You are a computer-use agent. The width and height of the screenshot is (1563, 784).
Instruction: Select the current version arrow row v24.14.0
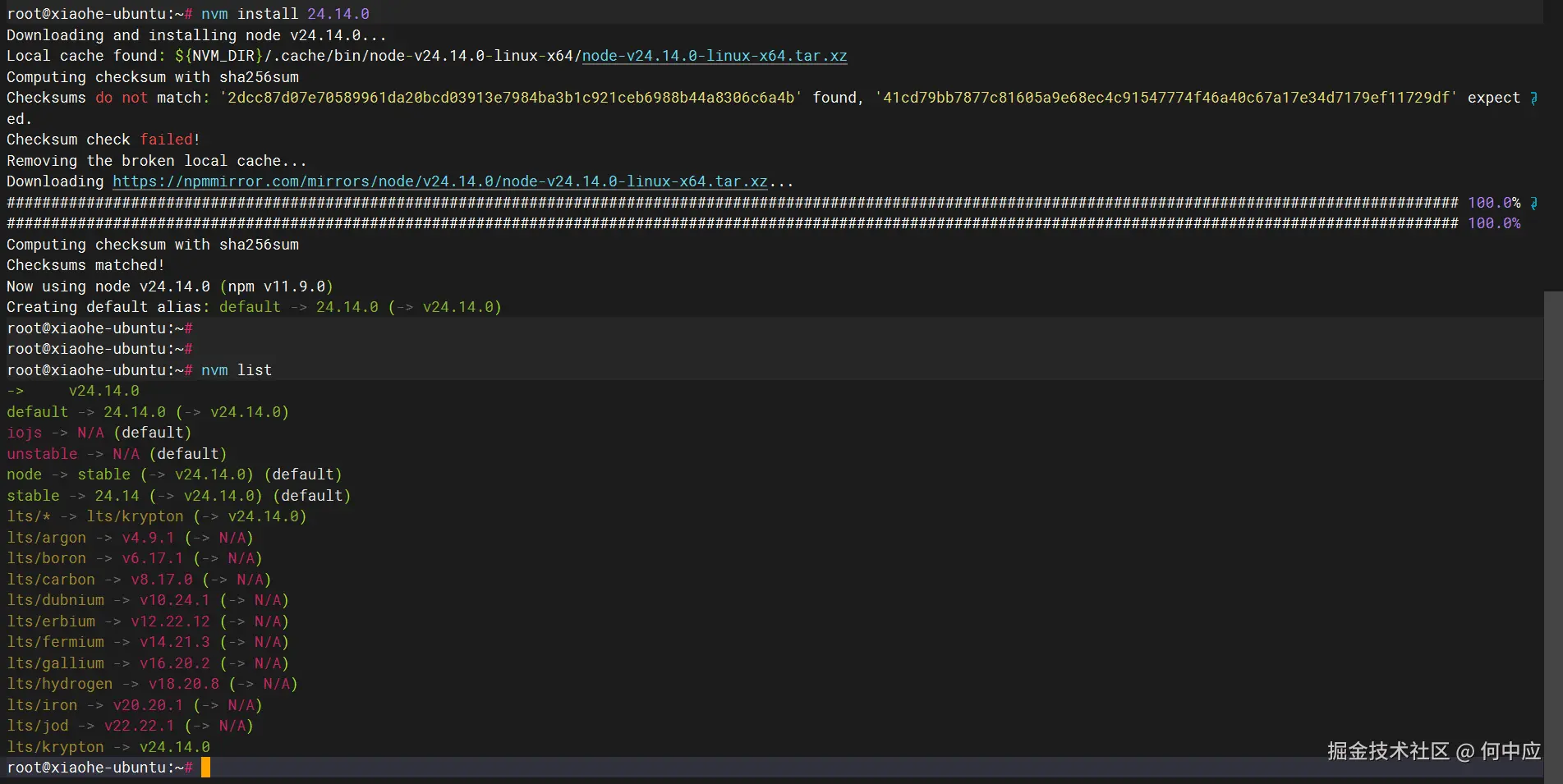tap(73, 391)
